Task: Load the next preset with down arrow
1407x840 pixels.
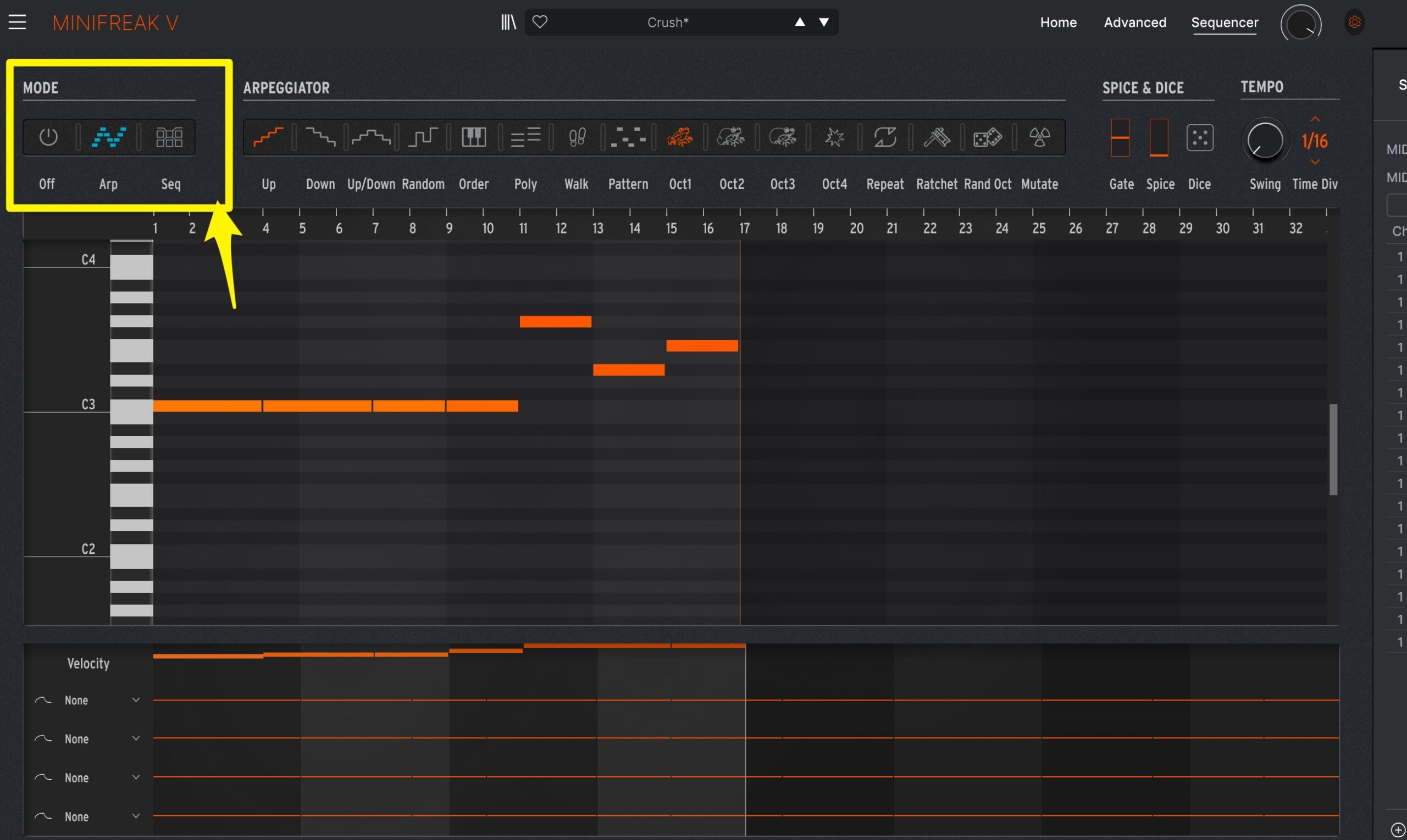Action: click(824, 23)
